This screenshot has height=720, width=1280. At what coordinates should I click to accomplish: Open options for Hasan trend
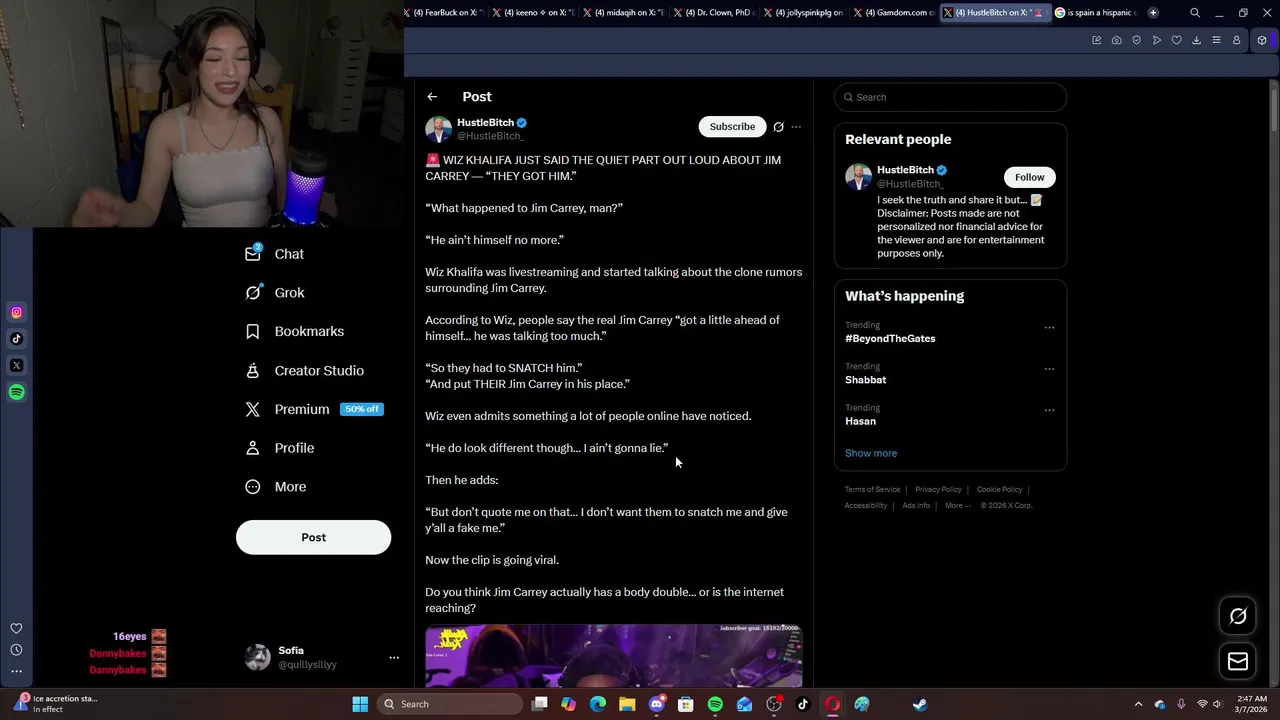pyautogui.click(x=1049, y=410)
